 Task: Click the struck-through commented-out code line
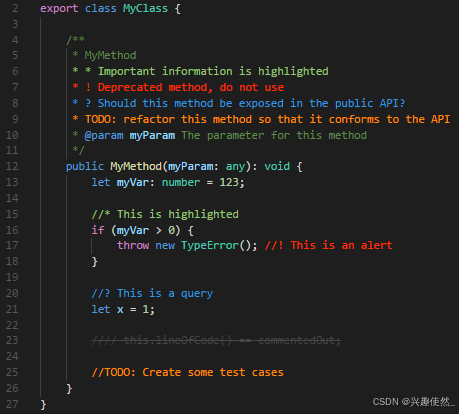pos(216,340)
